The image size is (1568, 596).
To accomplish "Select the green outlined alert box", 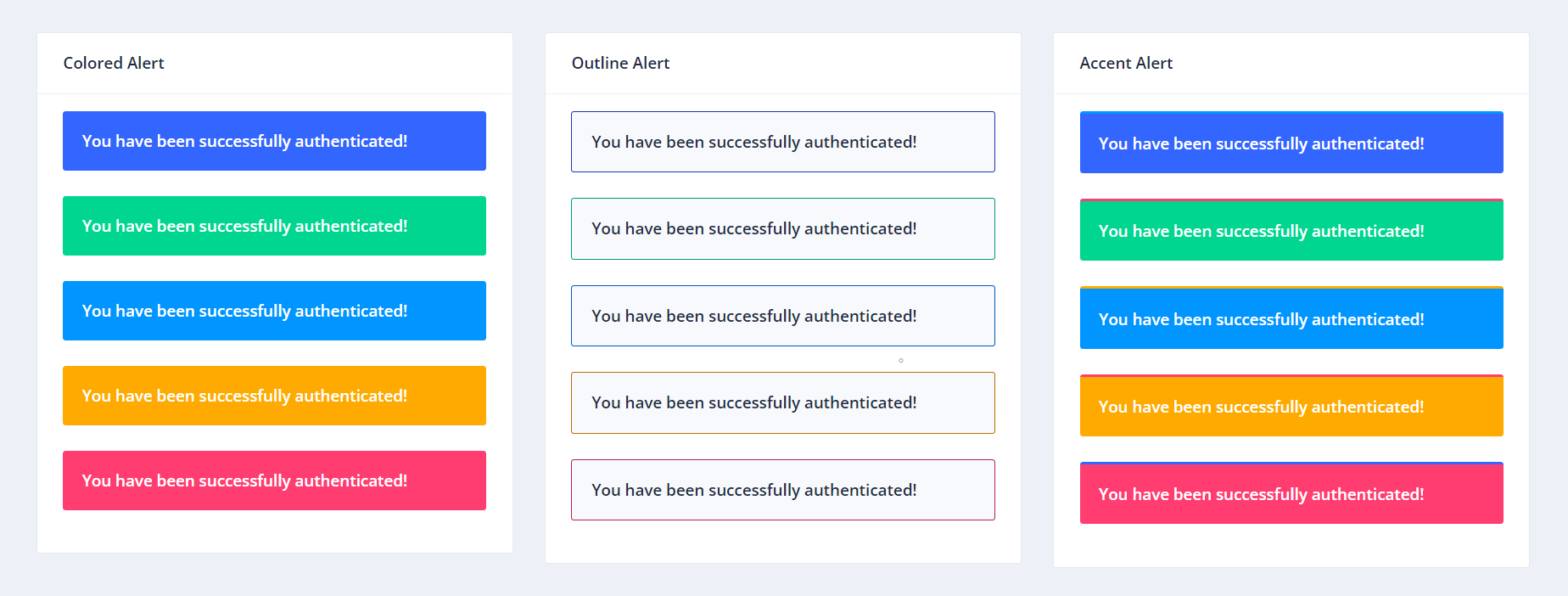I will coord(782,228).
